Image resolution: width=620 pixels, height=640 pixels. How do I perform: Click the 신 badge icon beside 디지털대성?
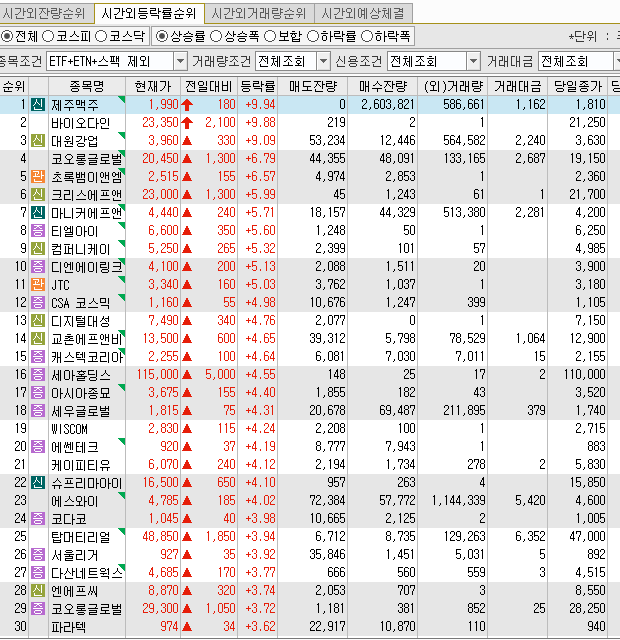(38, 320)
